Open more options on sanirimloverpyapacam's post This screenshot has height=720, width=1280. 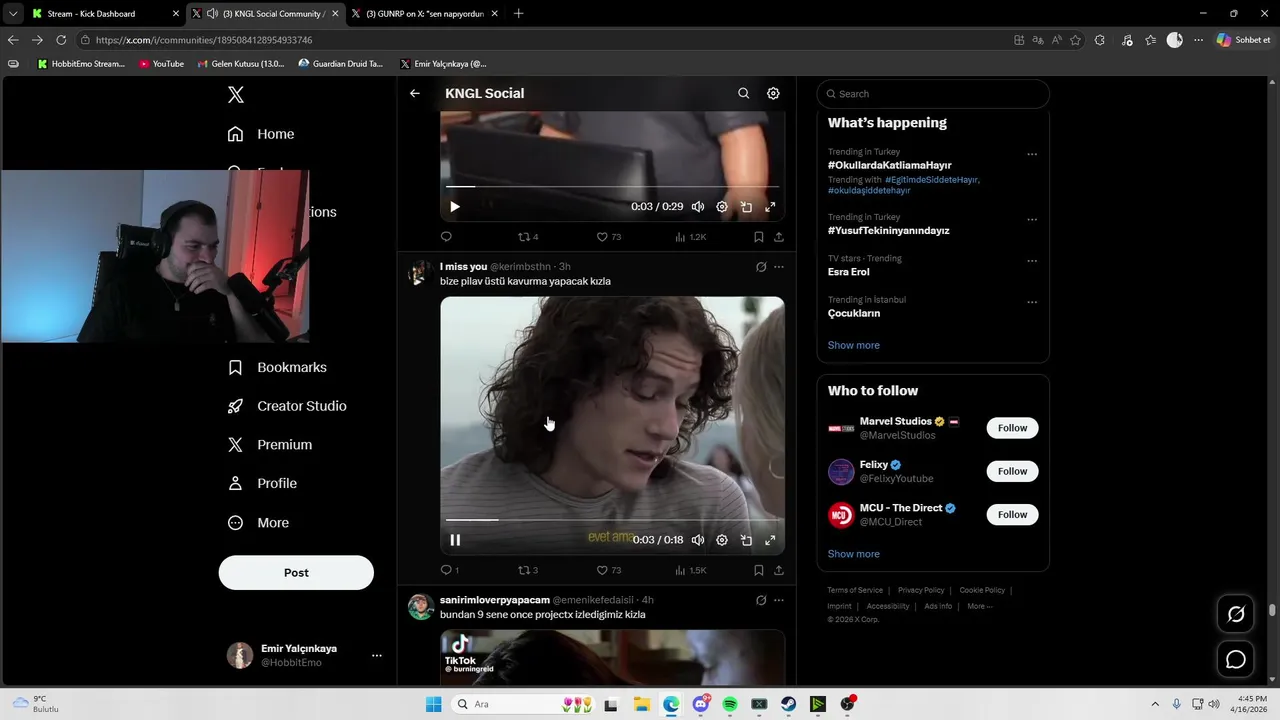pyautogui.click(x=779, y=600)
